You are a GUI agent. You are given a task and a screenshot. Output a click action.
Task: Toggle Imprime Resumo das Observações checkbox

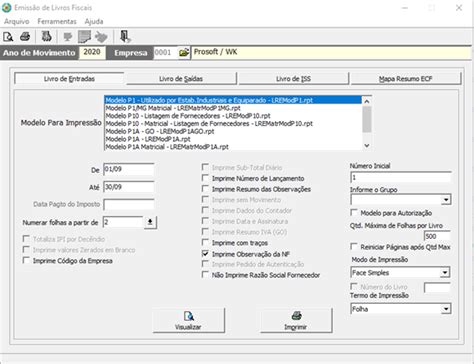pyautogui.click(x=205, y=189)
